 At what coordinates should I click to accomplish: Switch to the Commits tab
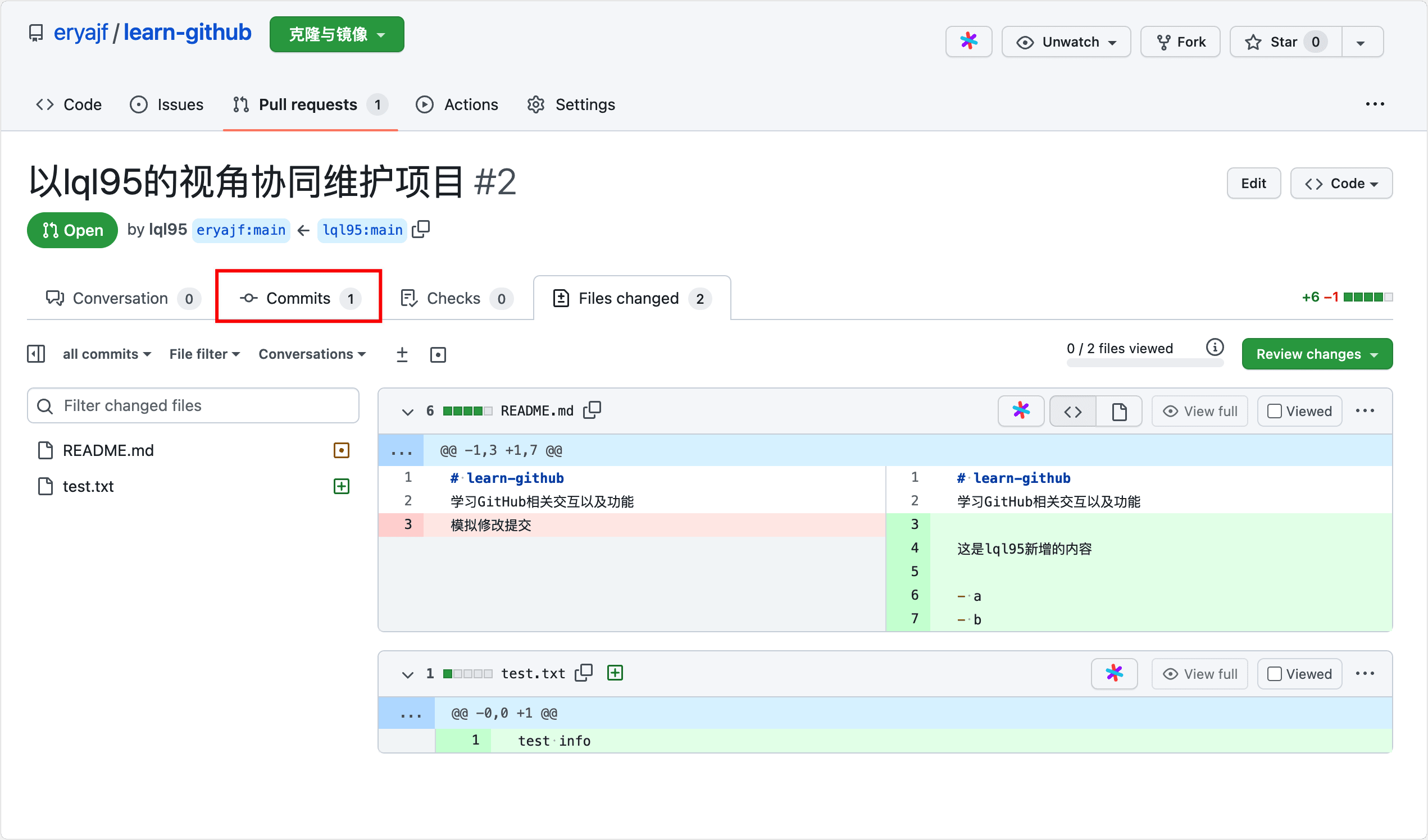click(x=300, y=298)
